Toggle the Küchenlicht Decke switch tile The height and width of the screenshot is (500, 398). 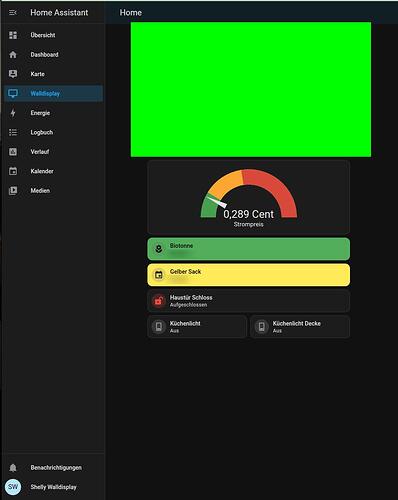click(x=300, y=327)
